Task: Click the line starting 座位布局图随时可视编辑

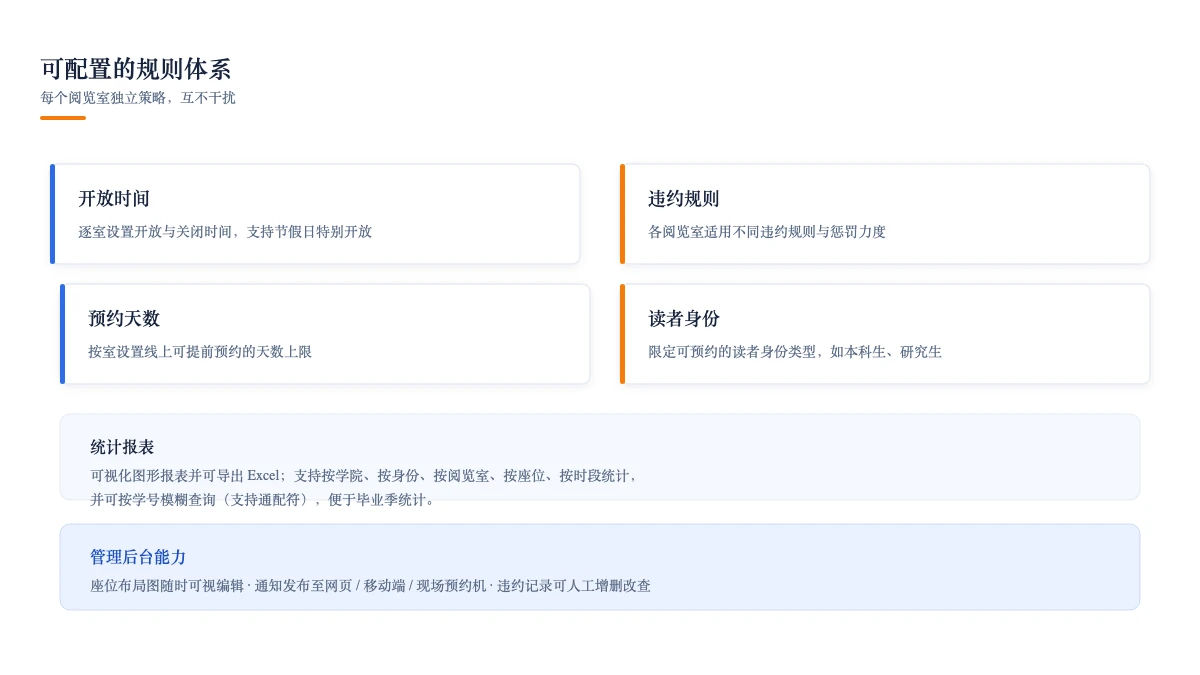Action: (x=370, y=586)
